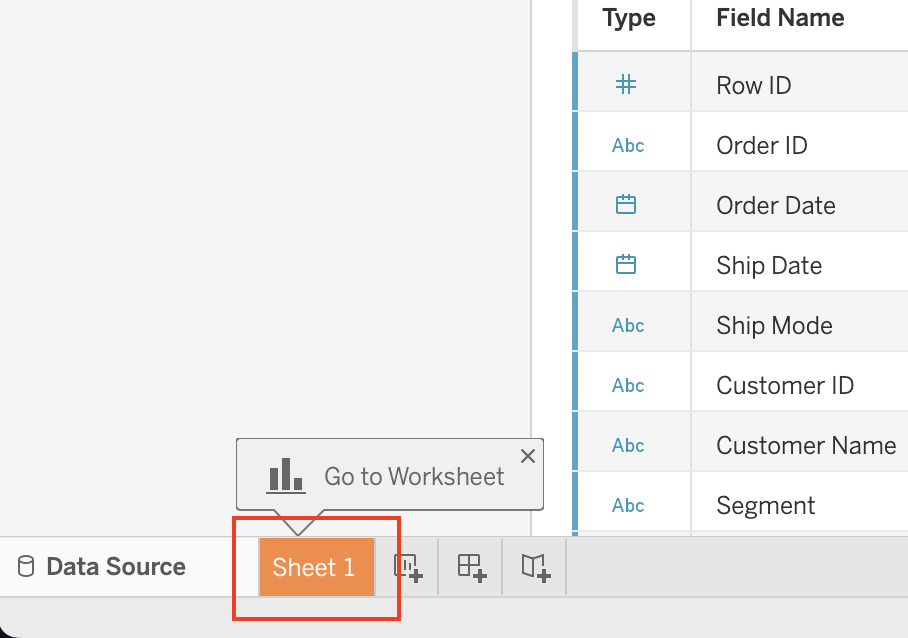
Task: Click the Row ID field name
Action: pyautogui.click(x=753, y=85)
